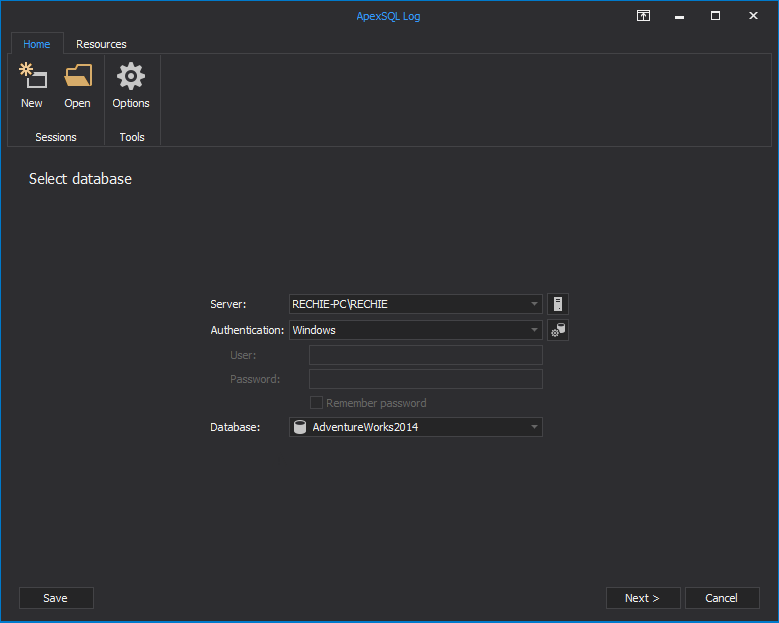Open the Authentication dropdown showing Windows
The height and width of the screenshot is (623, 779).
pos(534,330)
